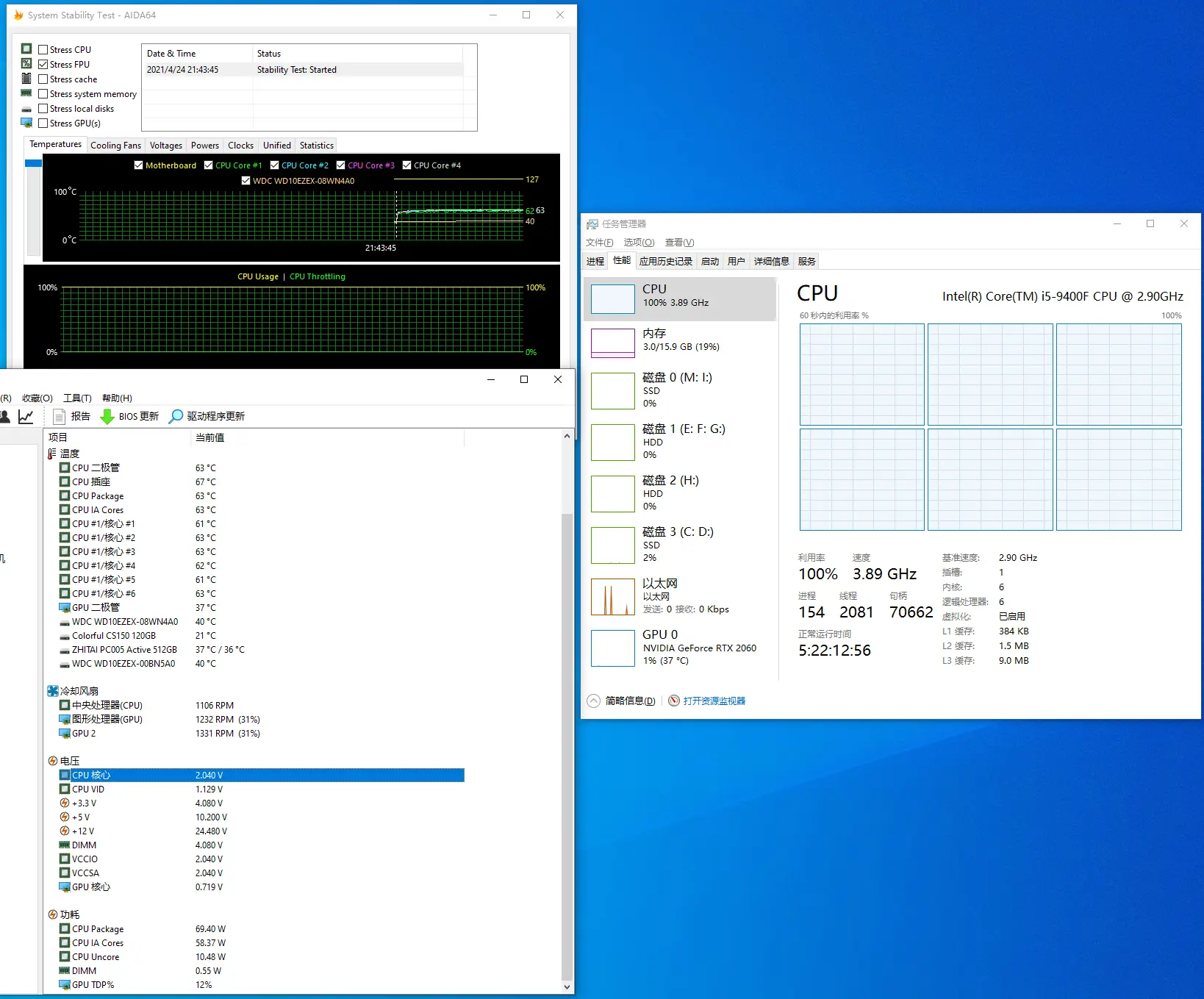Select 磁盘 0 (M: I:) SSD graph

click(x=613, y=391)
